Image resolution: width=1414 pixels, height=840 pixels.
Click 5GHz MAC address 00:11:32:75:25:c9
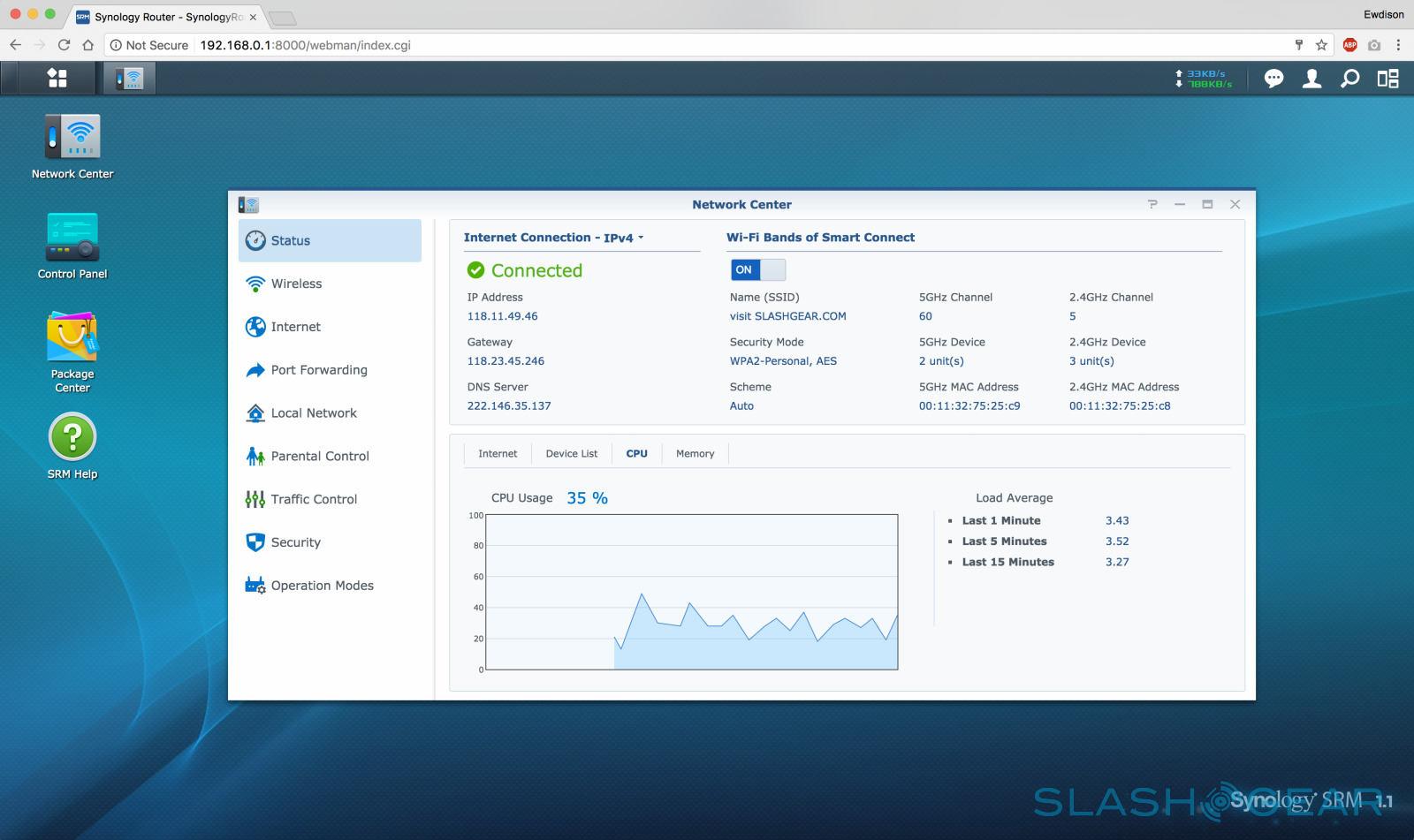coord(969,406)
